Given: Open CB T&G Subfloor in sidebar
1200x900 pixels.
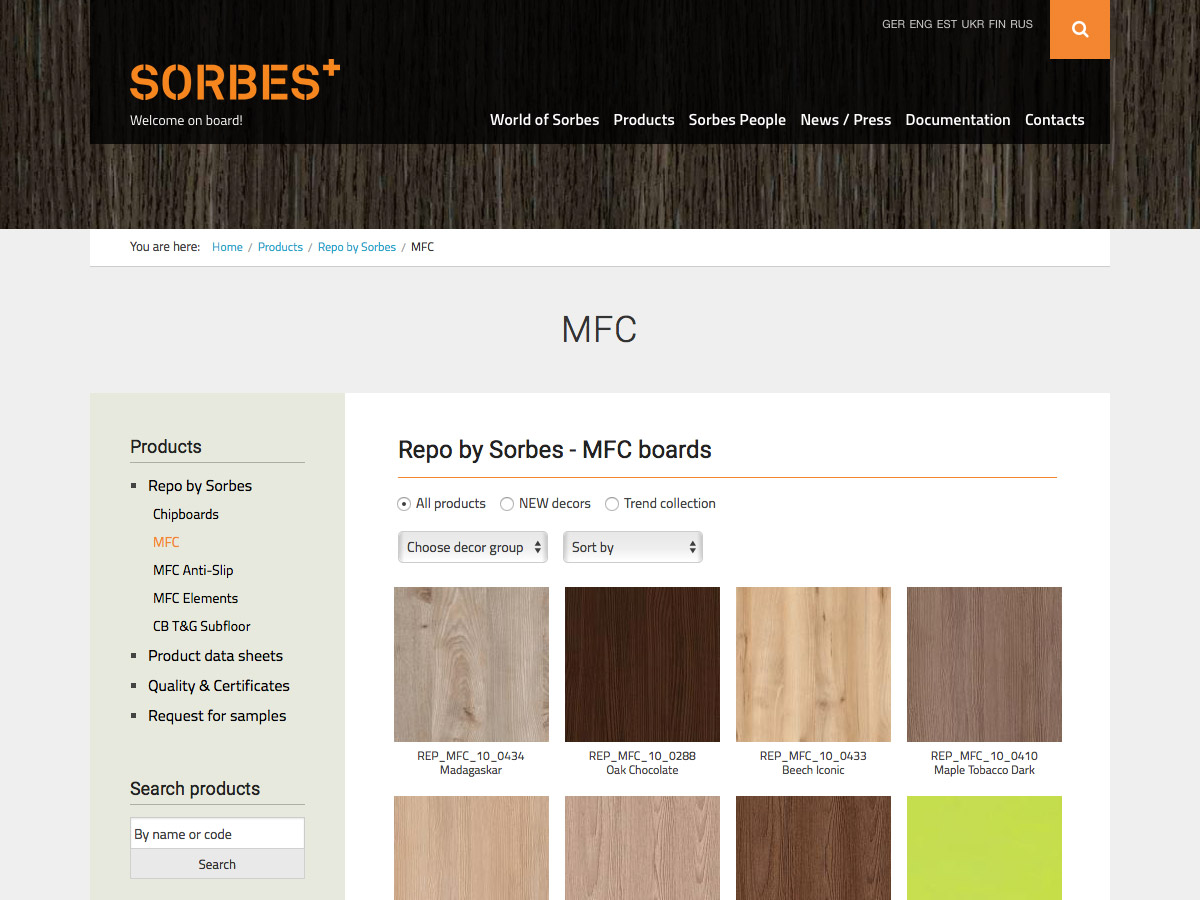Looking at the screenshot, I should [202, 626].
